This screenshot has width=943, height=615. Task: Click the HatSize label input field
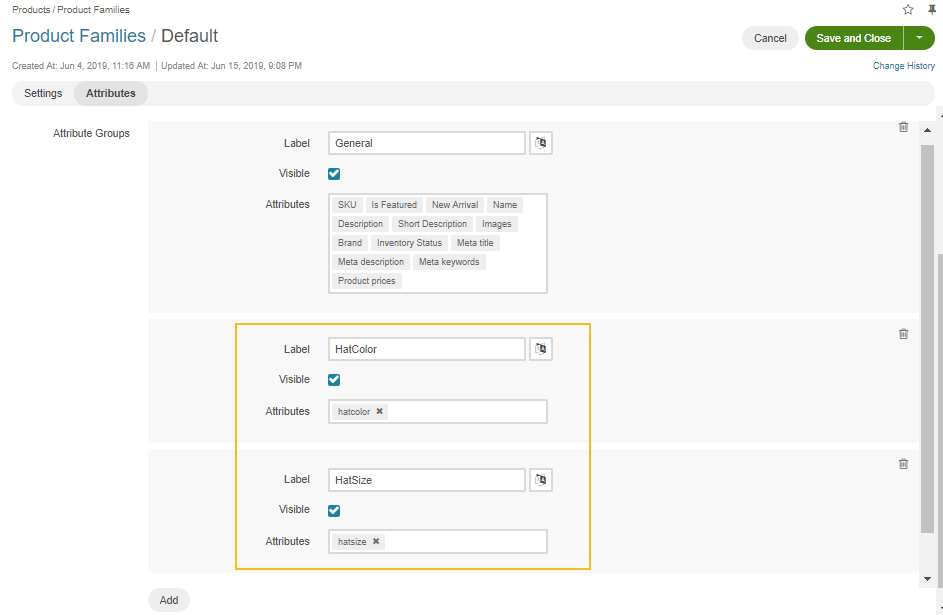(x=426, y=480)
